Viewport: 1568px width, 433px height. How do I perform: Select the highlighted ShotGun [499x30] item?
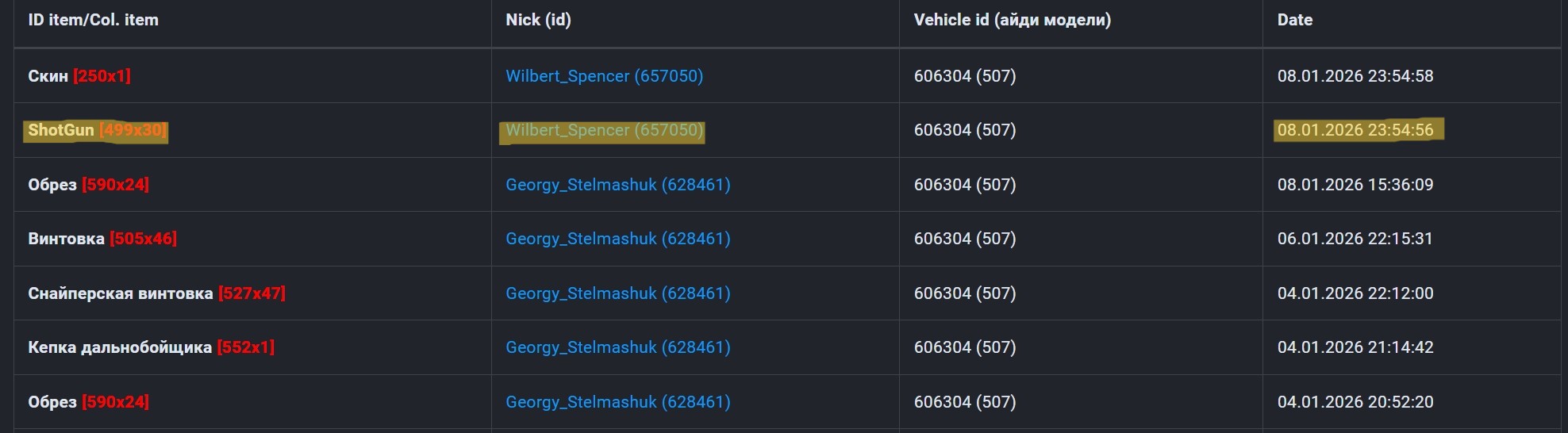point(97,130)
